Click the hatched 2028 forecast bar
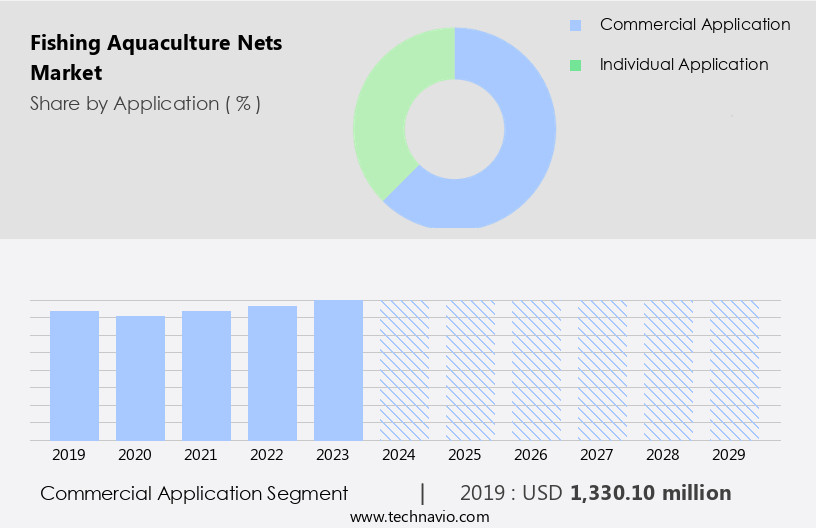The height and width of the screenshot is (528, 816). point(668,370)
